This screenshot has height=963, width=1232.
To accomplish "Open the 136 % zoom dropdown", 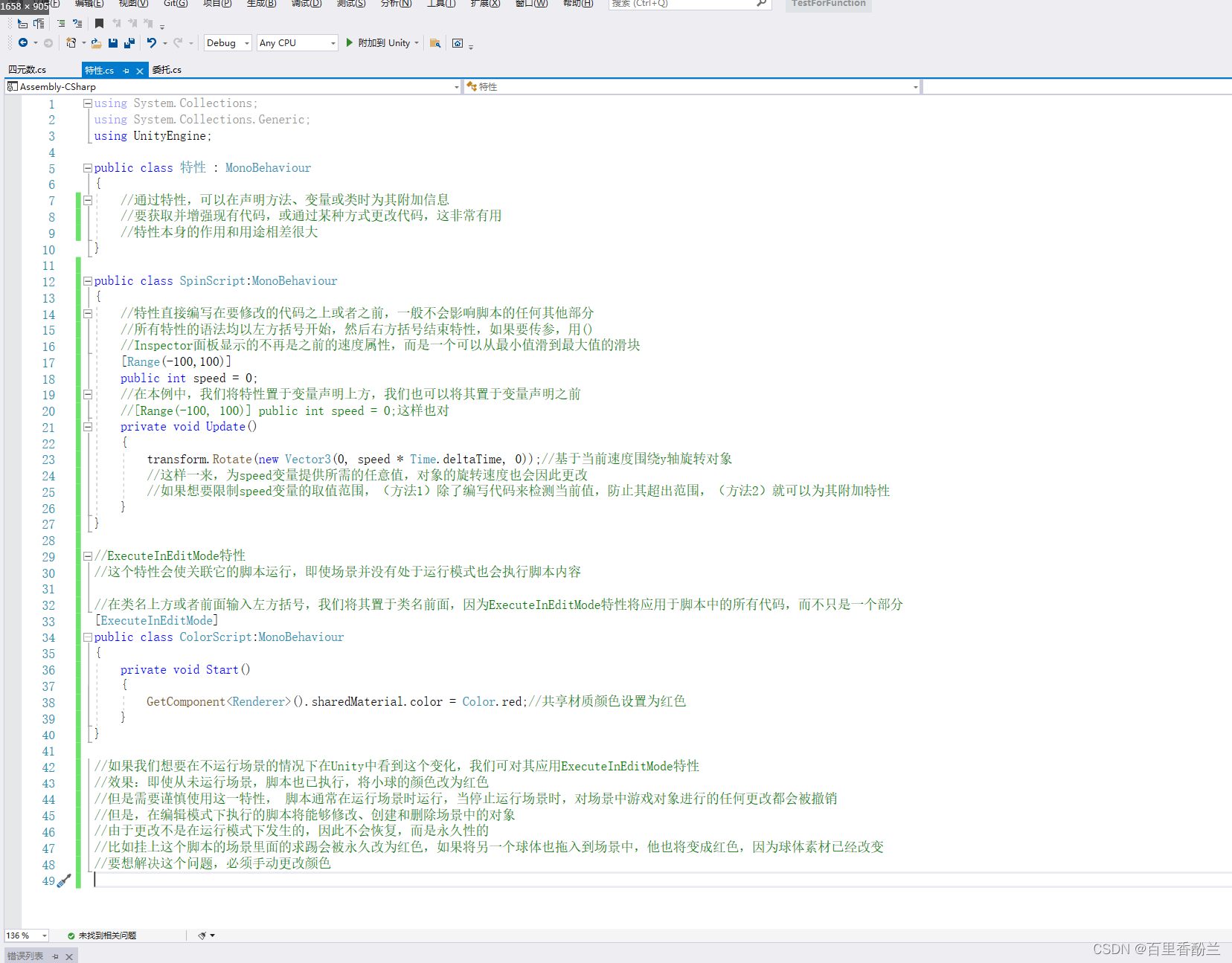I will click(27, 935).
